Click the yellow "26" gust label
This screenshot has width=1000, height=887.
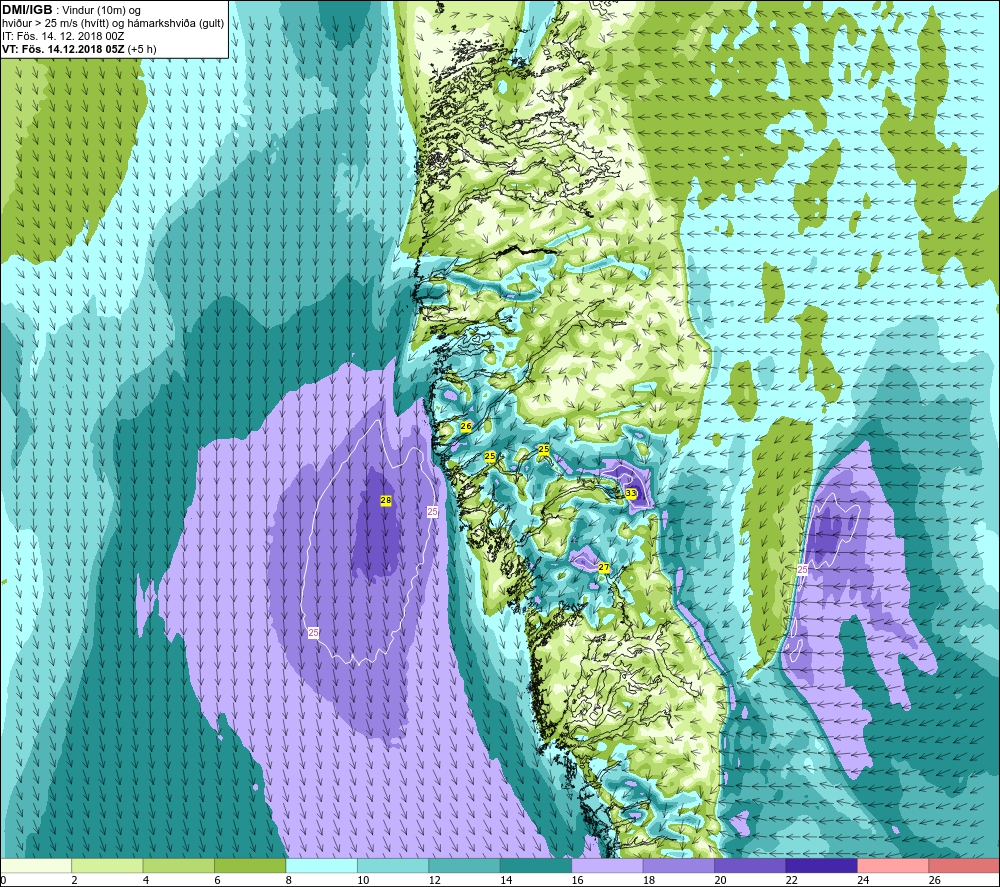466,426
